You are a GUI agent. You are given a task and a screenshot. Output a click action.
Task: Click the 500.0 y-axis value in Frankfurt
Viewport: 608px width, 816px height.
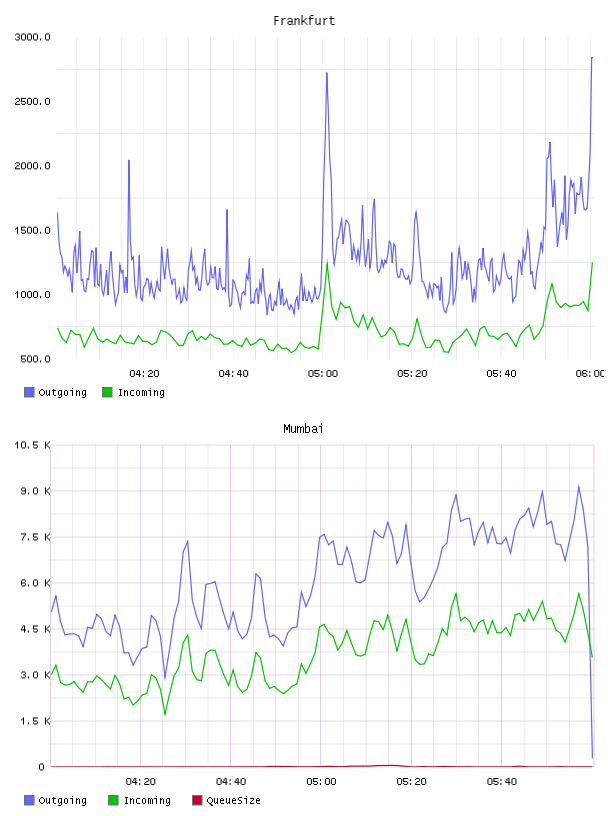coord(35,359)
